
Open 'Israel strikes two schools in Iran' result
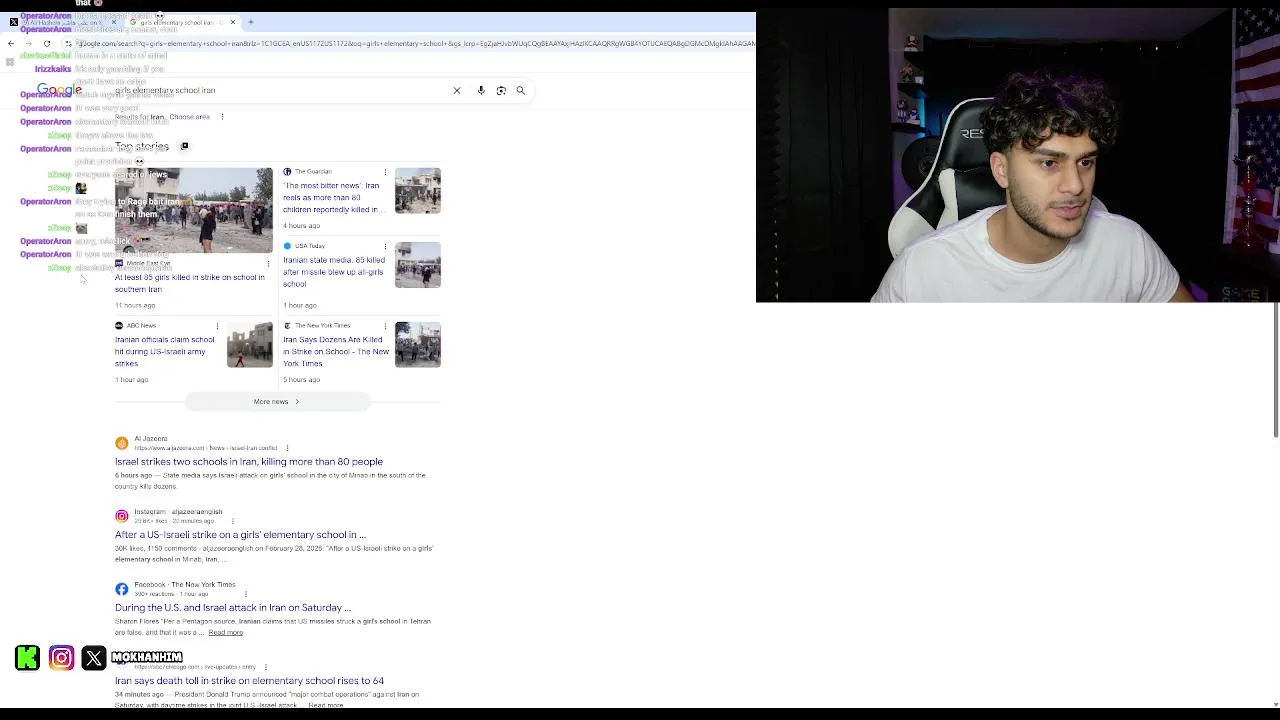[249, 462]
